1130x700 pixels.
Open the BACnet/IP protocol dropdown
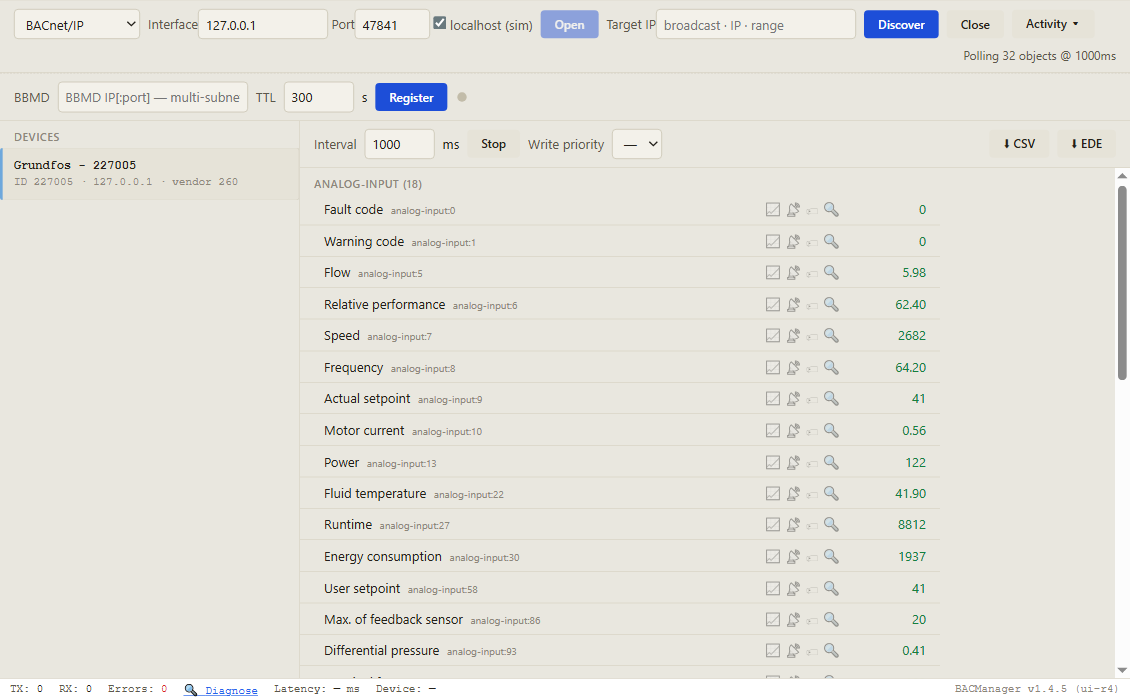coord(76,25)
